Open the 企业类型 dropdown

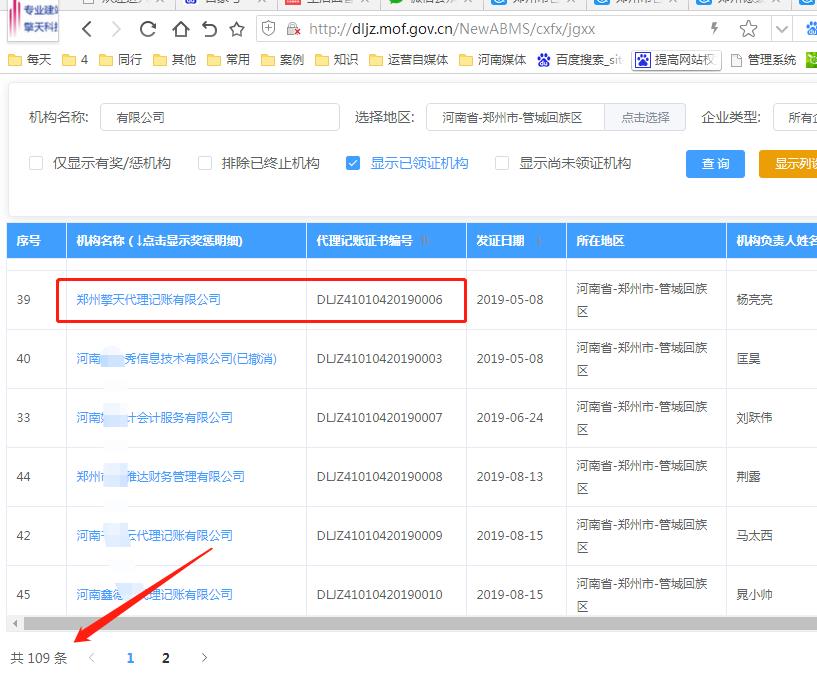795,117
